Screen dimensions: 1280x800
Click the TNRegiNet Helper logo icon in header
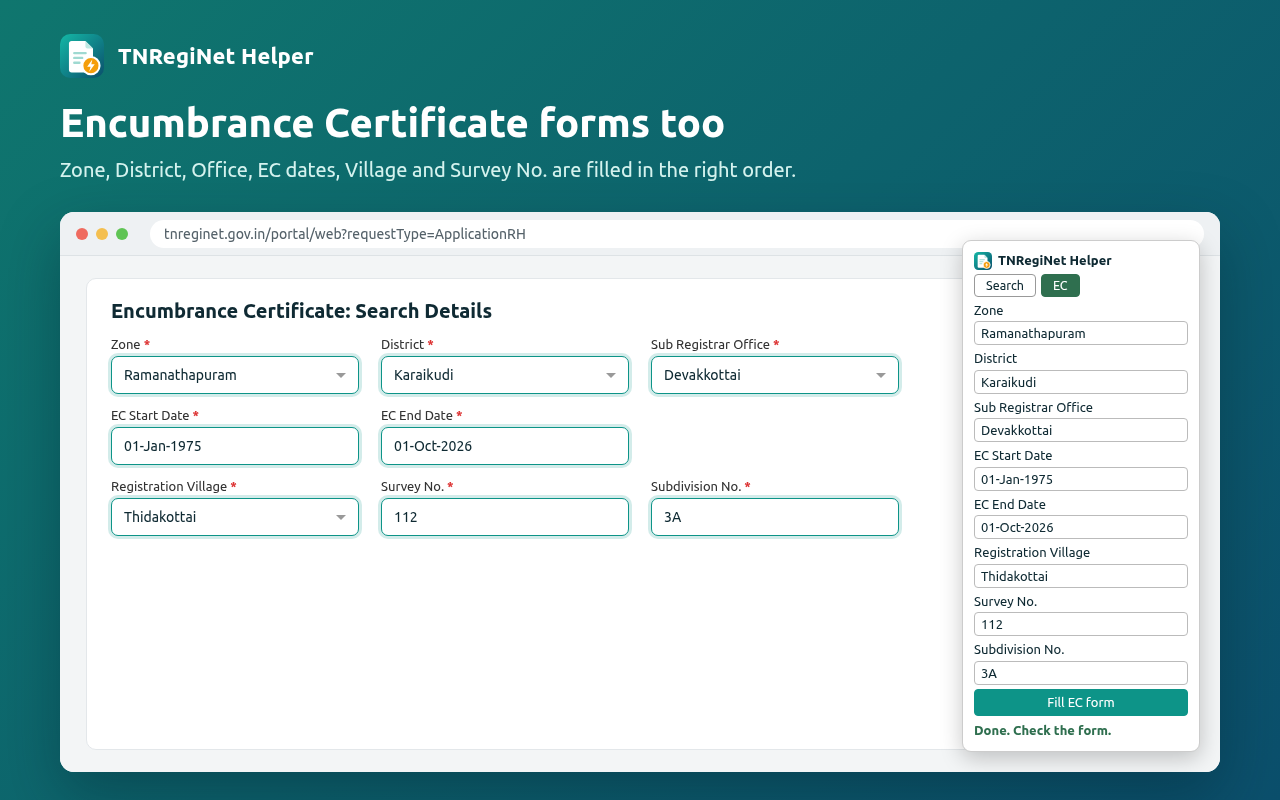82,56
